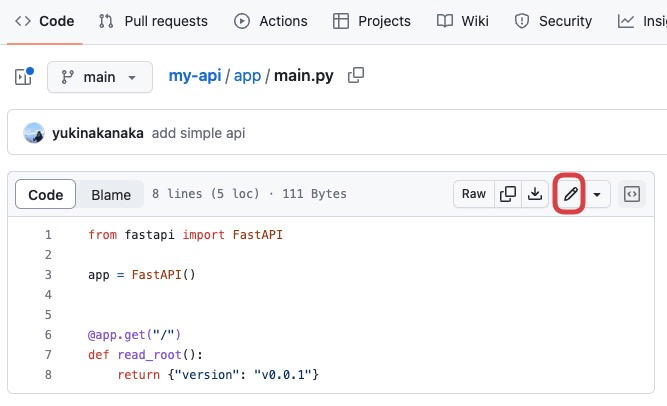This screenshot has width=667, height=406.
Task: Click the pencil edit file icon
Action: pos(570,194)
